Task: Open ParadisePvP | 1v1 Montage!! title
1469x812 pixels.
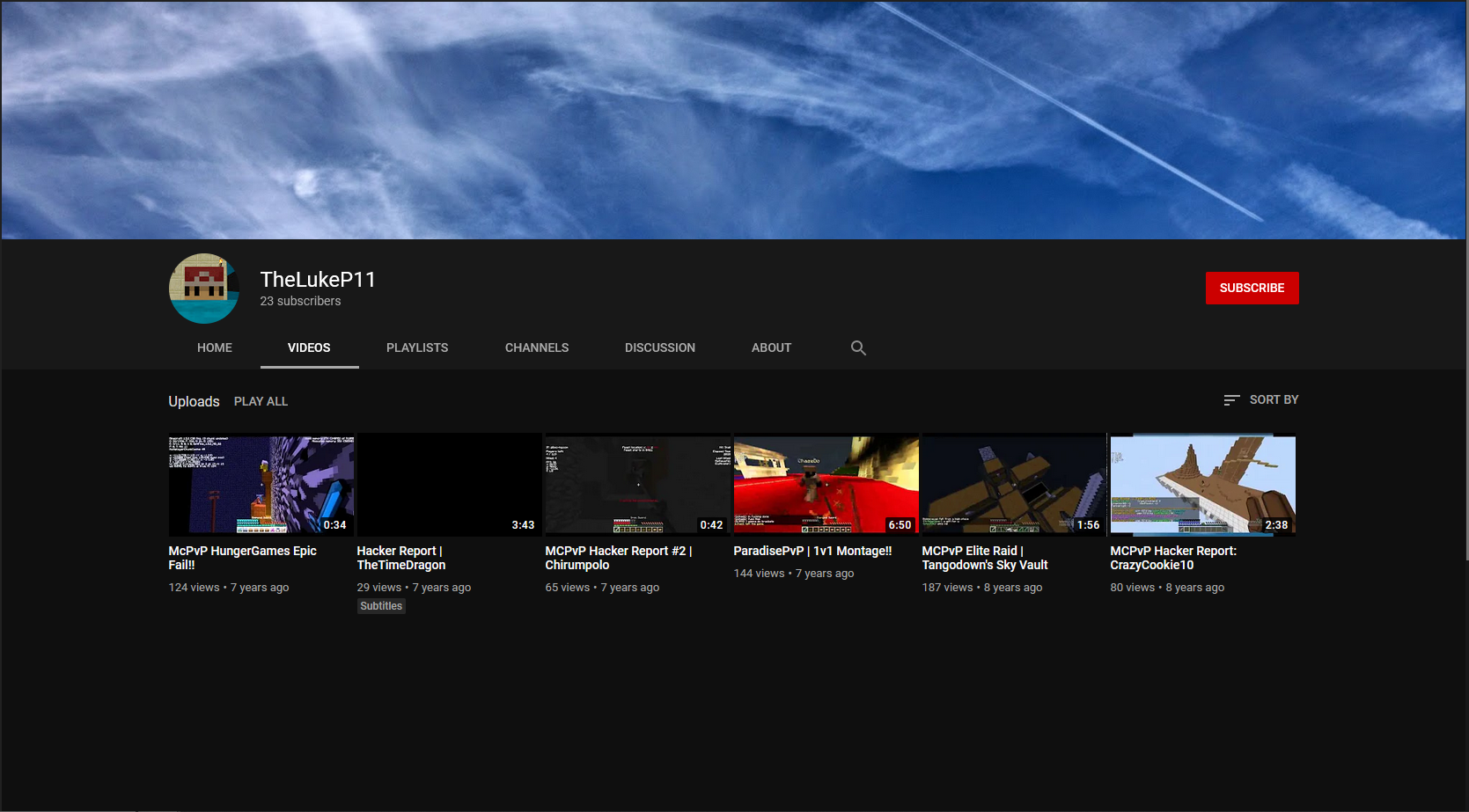Action: click(x=812, y=551)
